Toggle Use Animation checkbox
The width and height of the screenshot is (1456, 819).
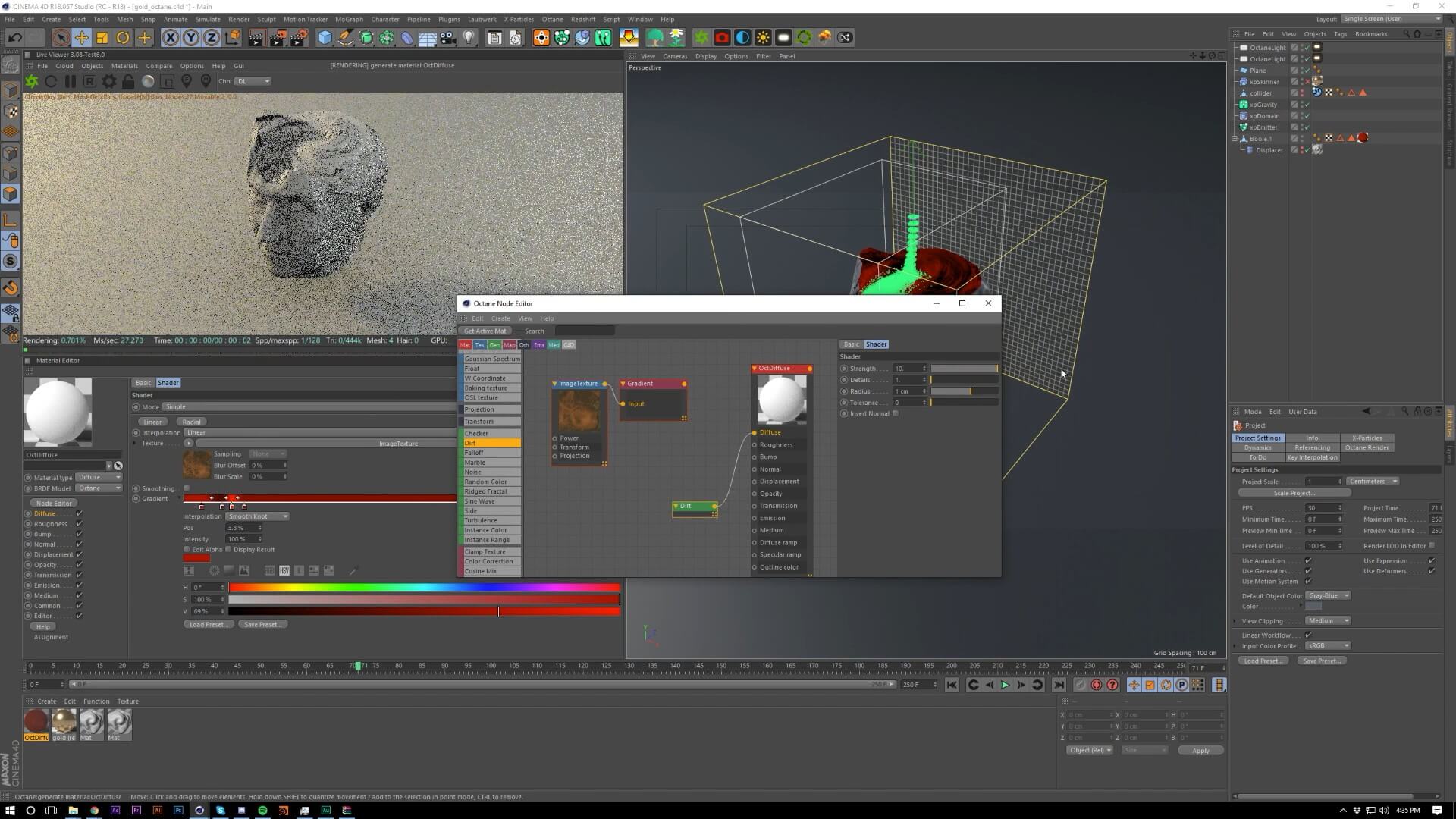(1308, 561)
